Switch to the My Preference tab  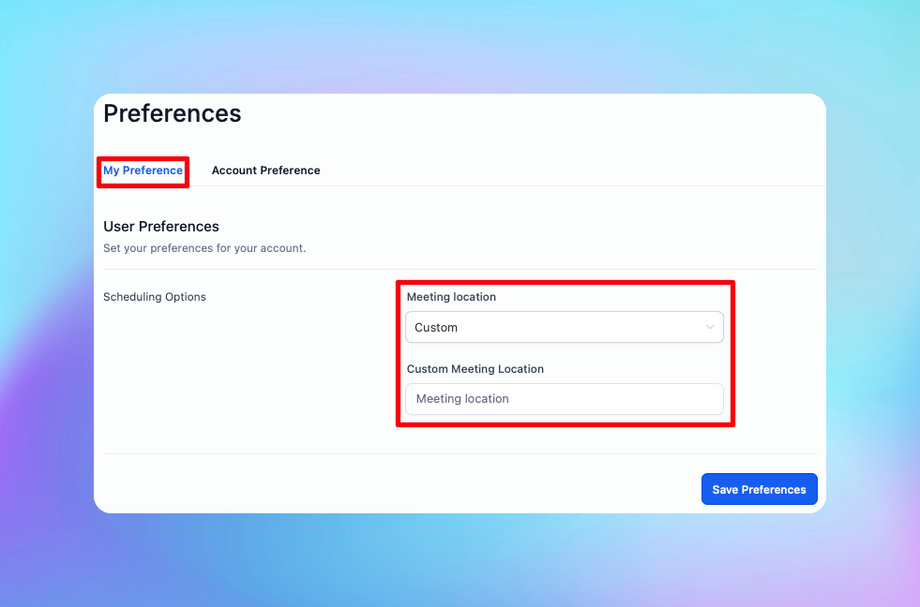click(143, 170)
